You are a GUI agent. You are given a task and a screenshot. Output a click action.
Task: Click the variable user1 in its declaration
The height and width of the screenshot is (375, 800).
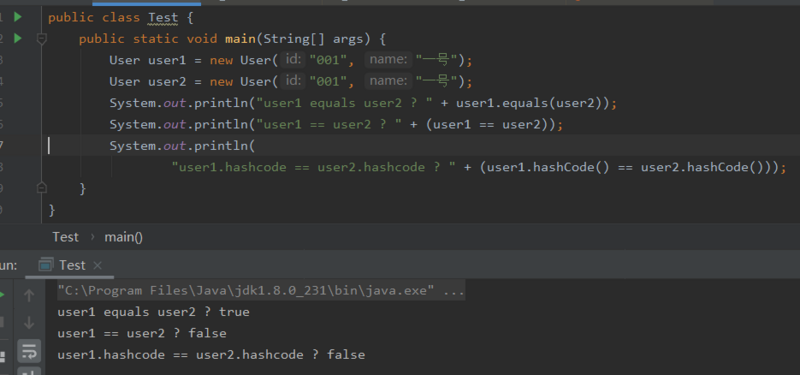click(167, 60)
